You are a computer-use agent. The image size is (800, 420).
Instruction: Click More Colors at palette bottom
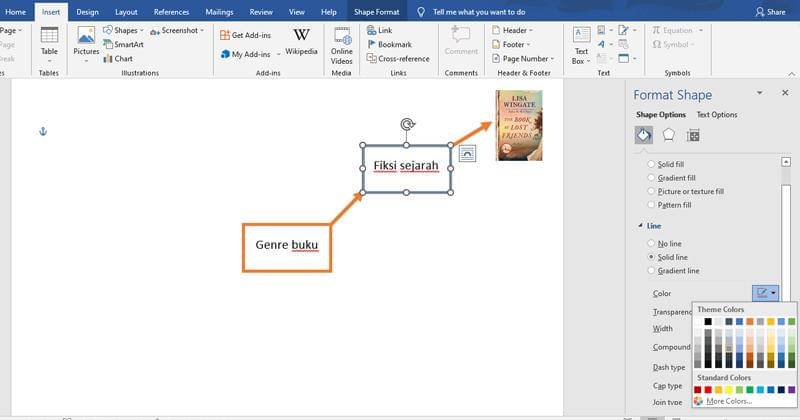point(728,401)
